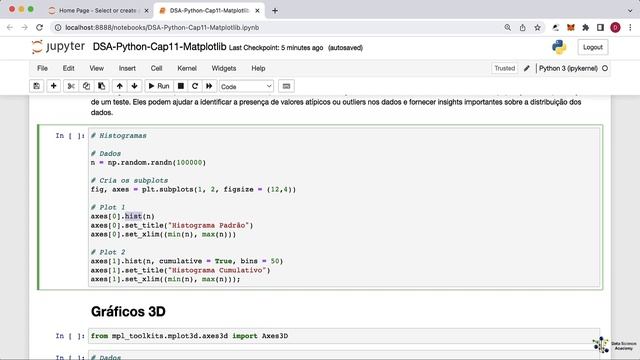The height and width of the screenshot is (360, 640).
Task: Click the site info icon before localhost
Action: (58, 27)
